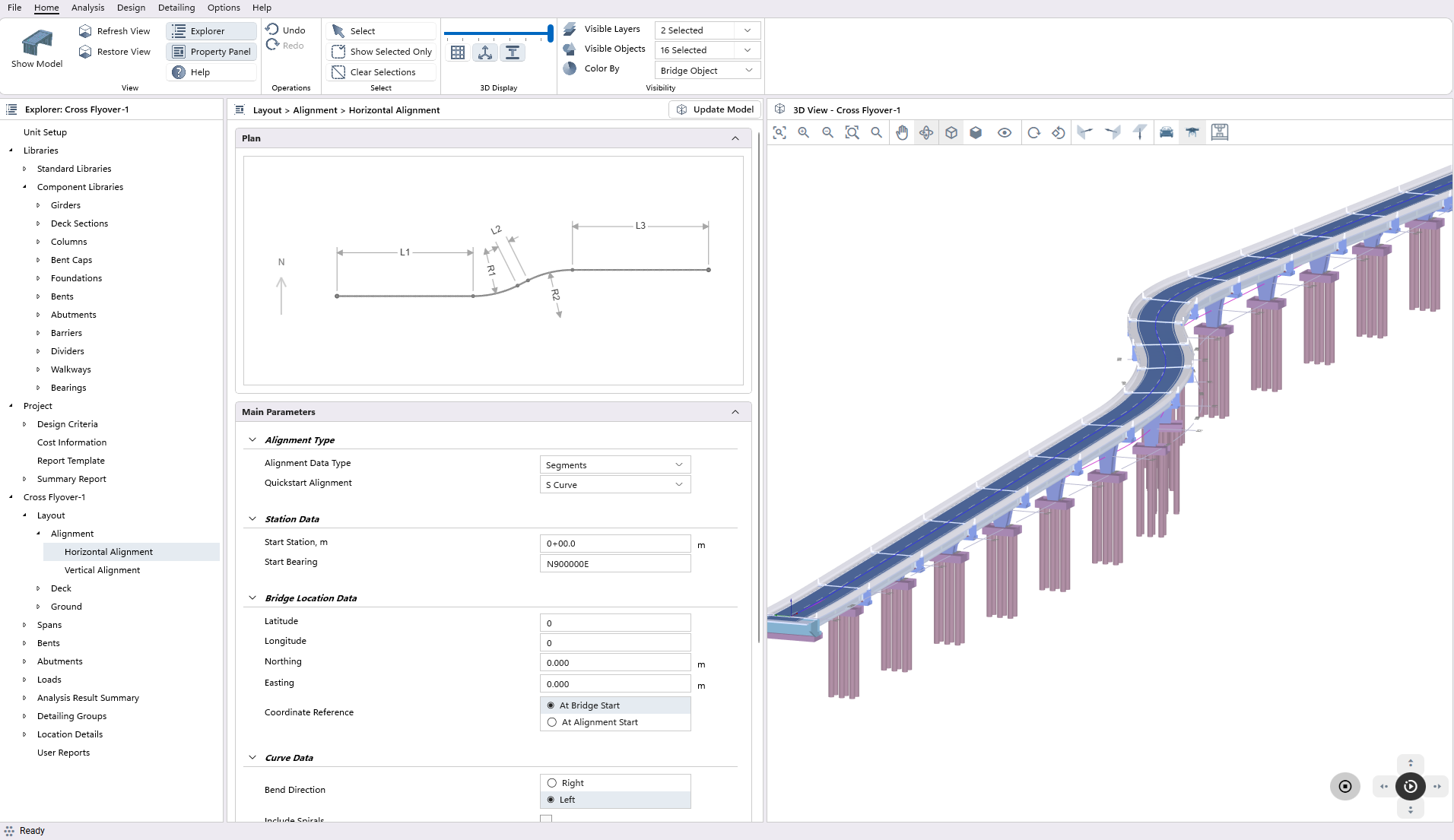
Task: Select the At Alignment Start radio option
Action: [x=552, y=722]
